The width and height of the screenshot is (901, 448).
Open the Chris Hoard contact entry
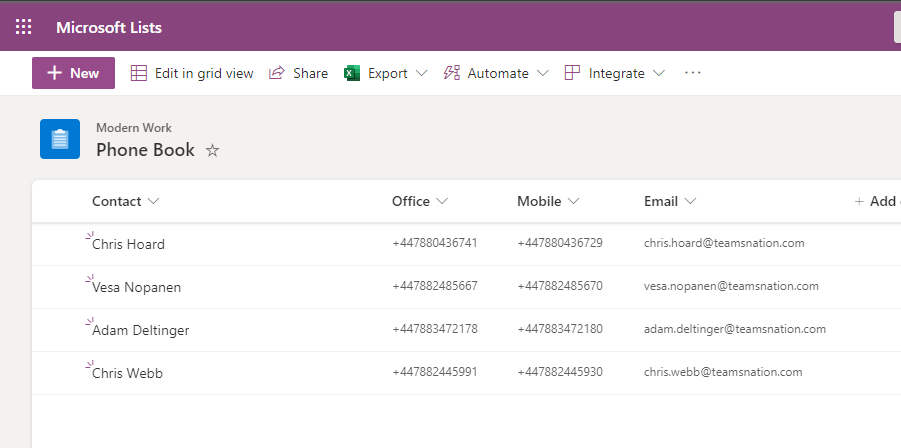tap(128, 244)
